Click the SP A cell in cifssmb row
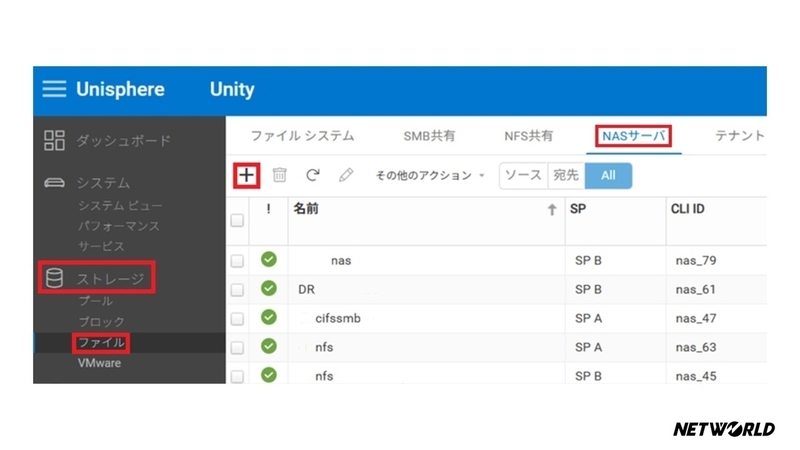The height and width of the screenshot is (450, 800). [x=588, y=318]
